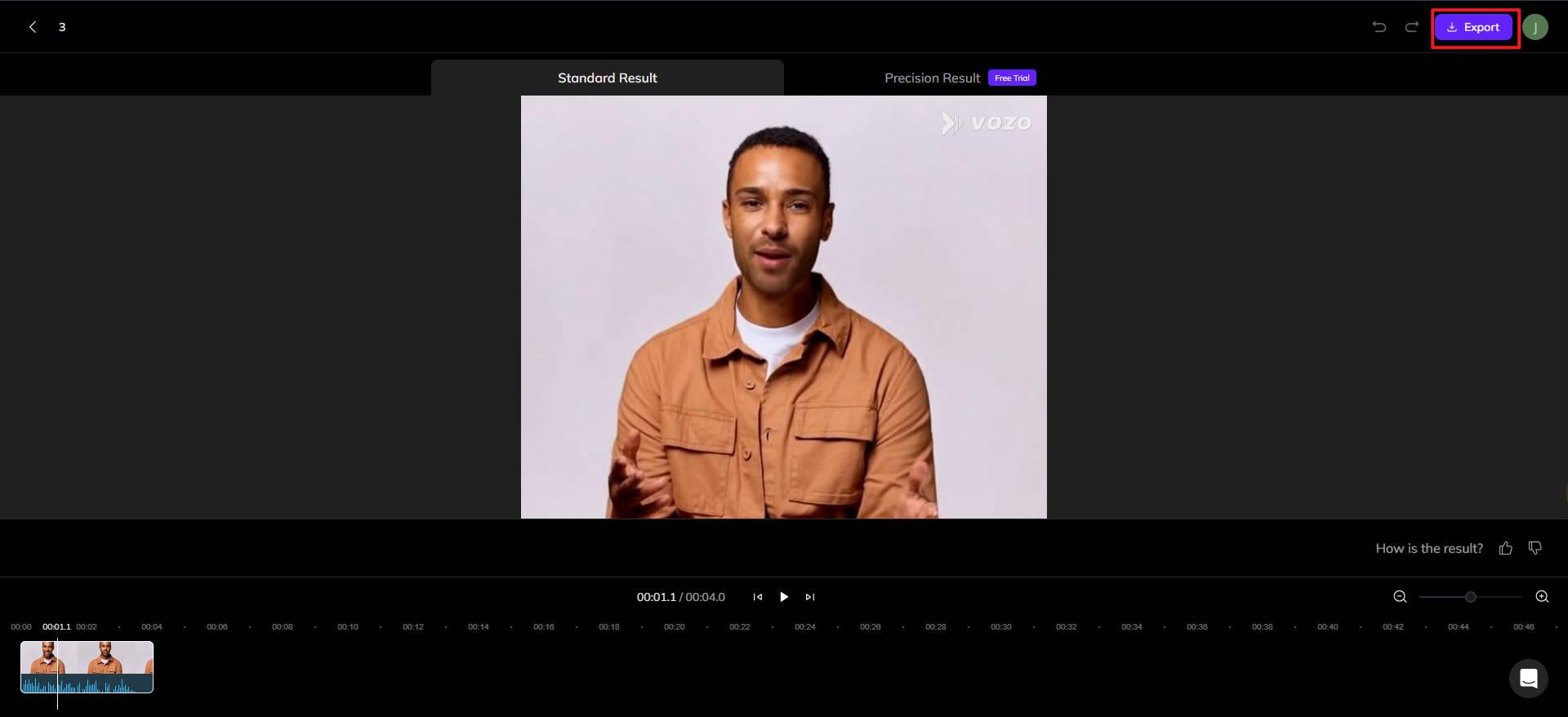Skip to the end of the clip
This screenshot has width=1568, height=717.
pos(810,597)
